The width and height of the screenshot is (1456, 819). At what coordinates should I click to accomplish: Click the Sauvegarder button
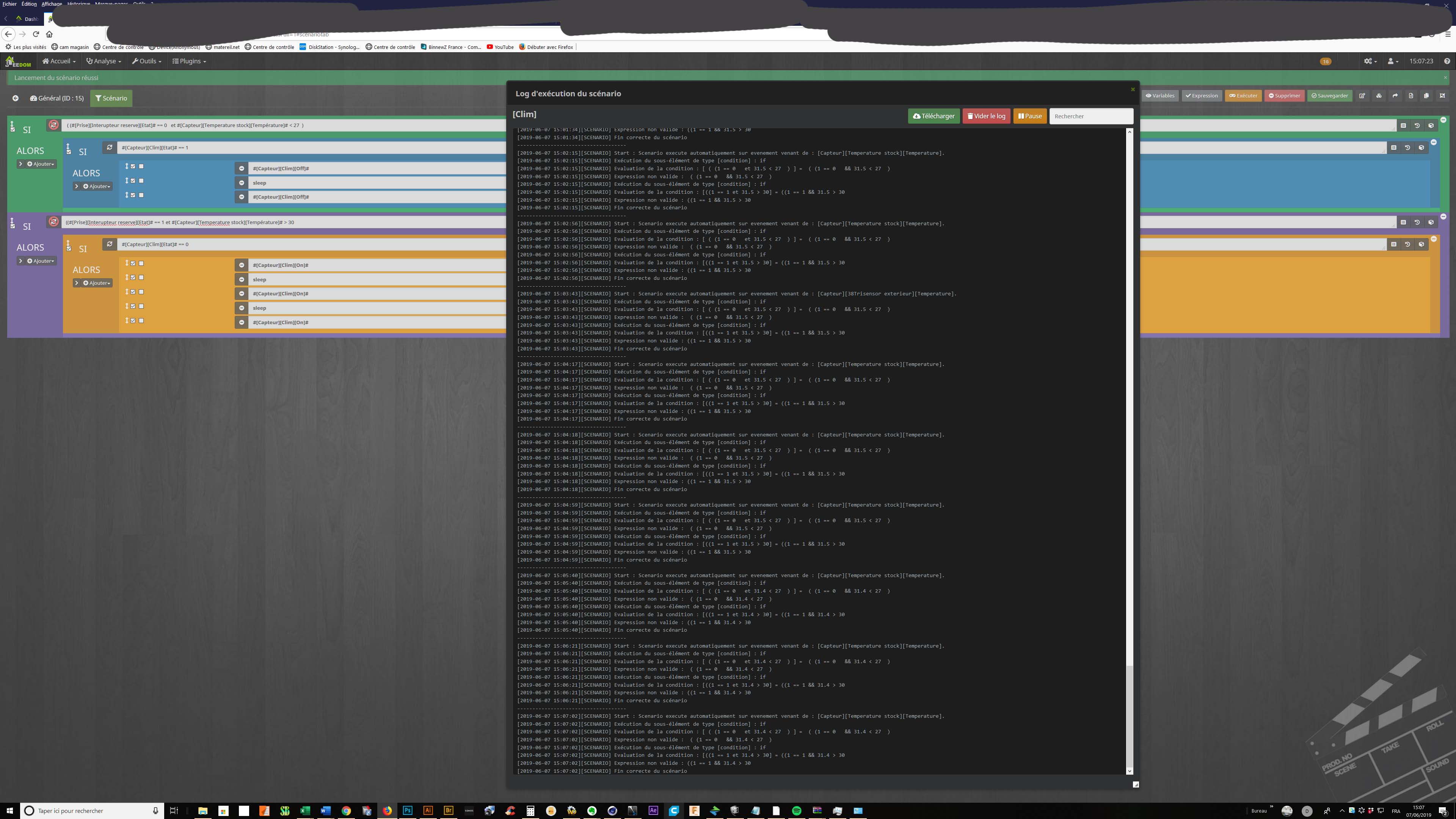1329,96
